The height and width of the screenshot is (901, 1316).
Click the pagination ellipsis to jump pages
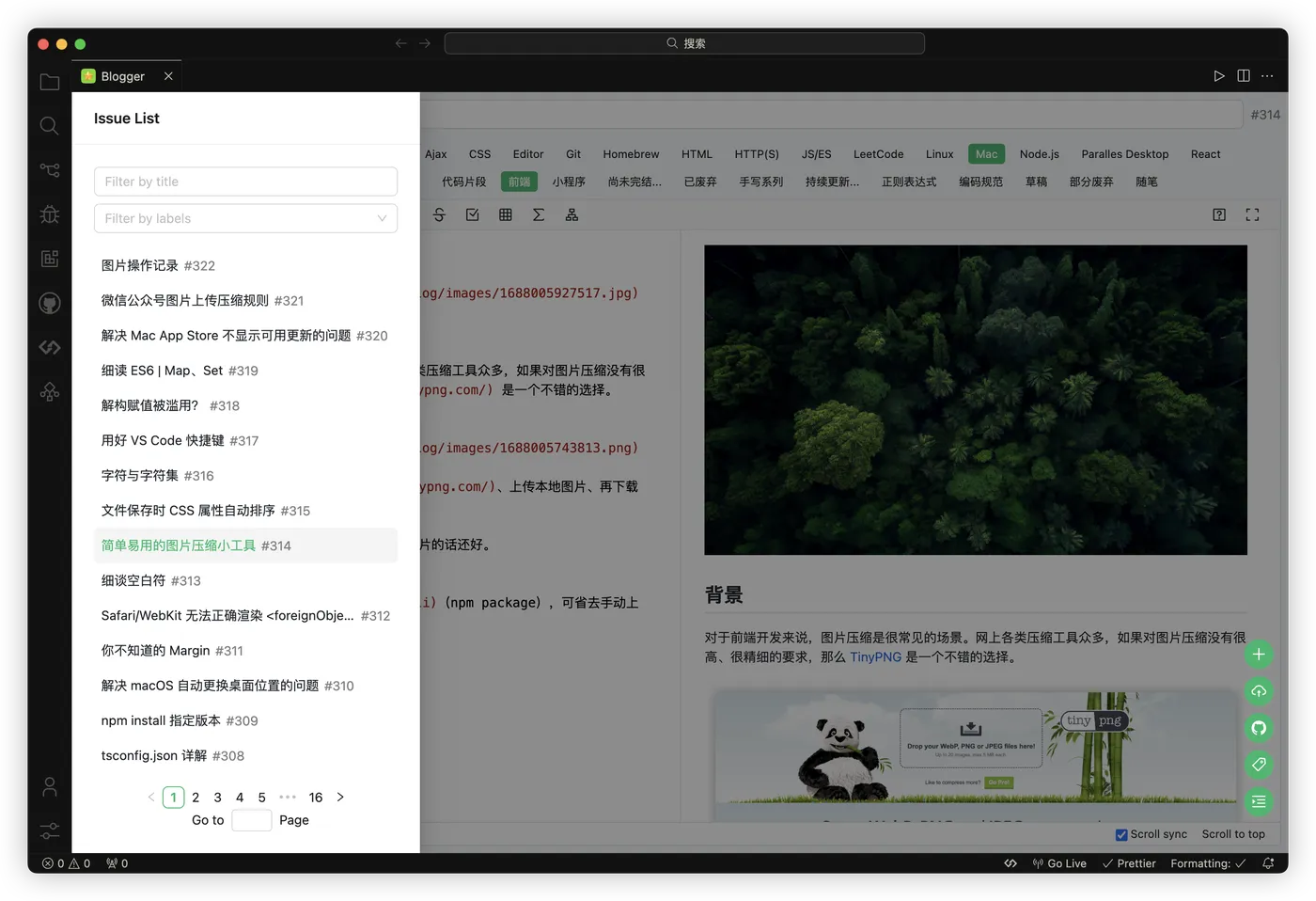pos(288,798)
